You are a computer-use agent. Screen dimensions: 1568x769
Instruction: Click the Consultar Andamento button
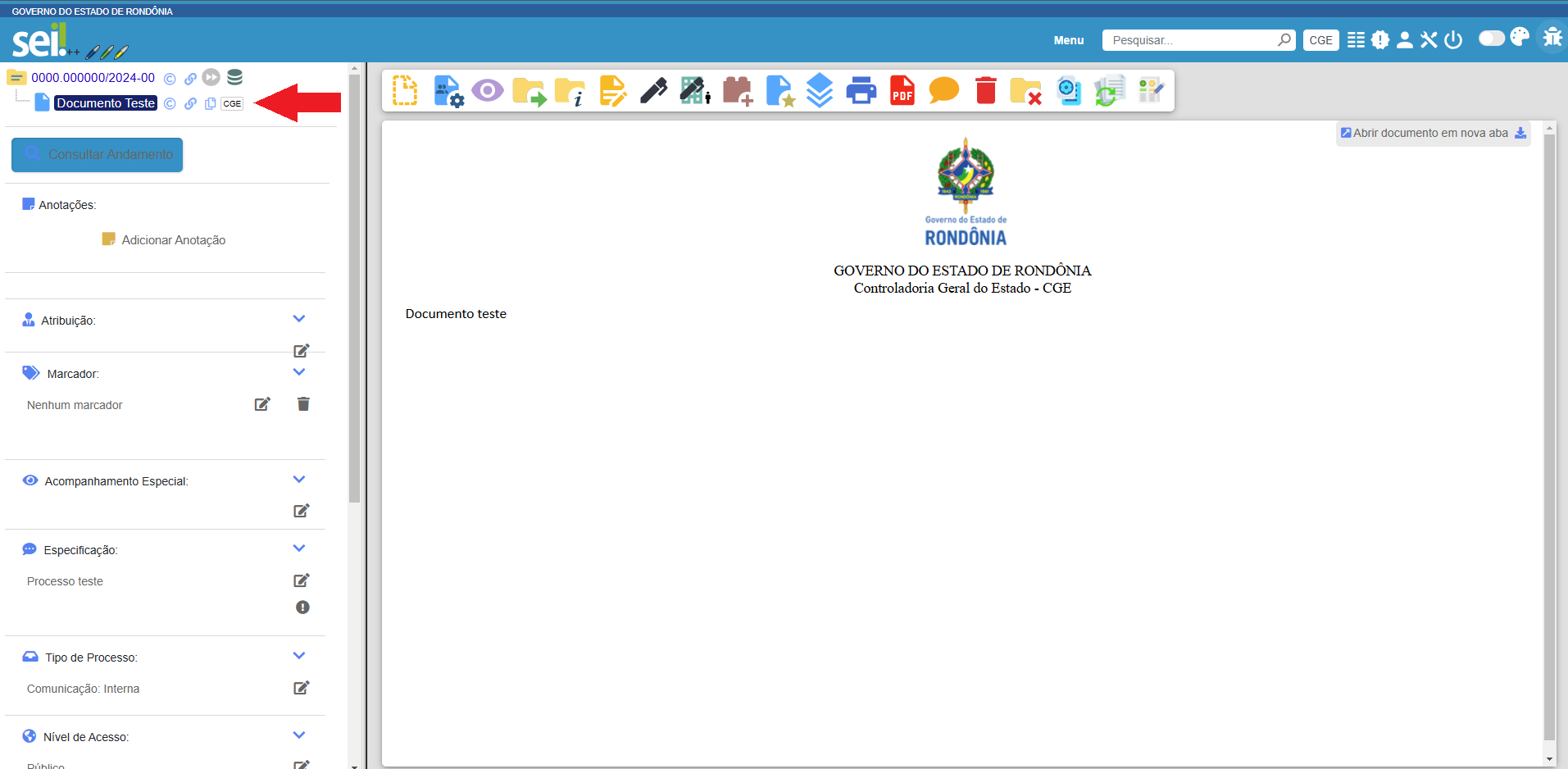point(97,154)
